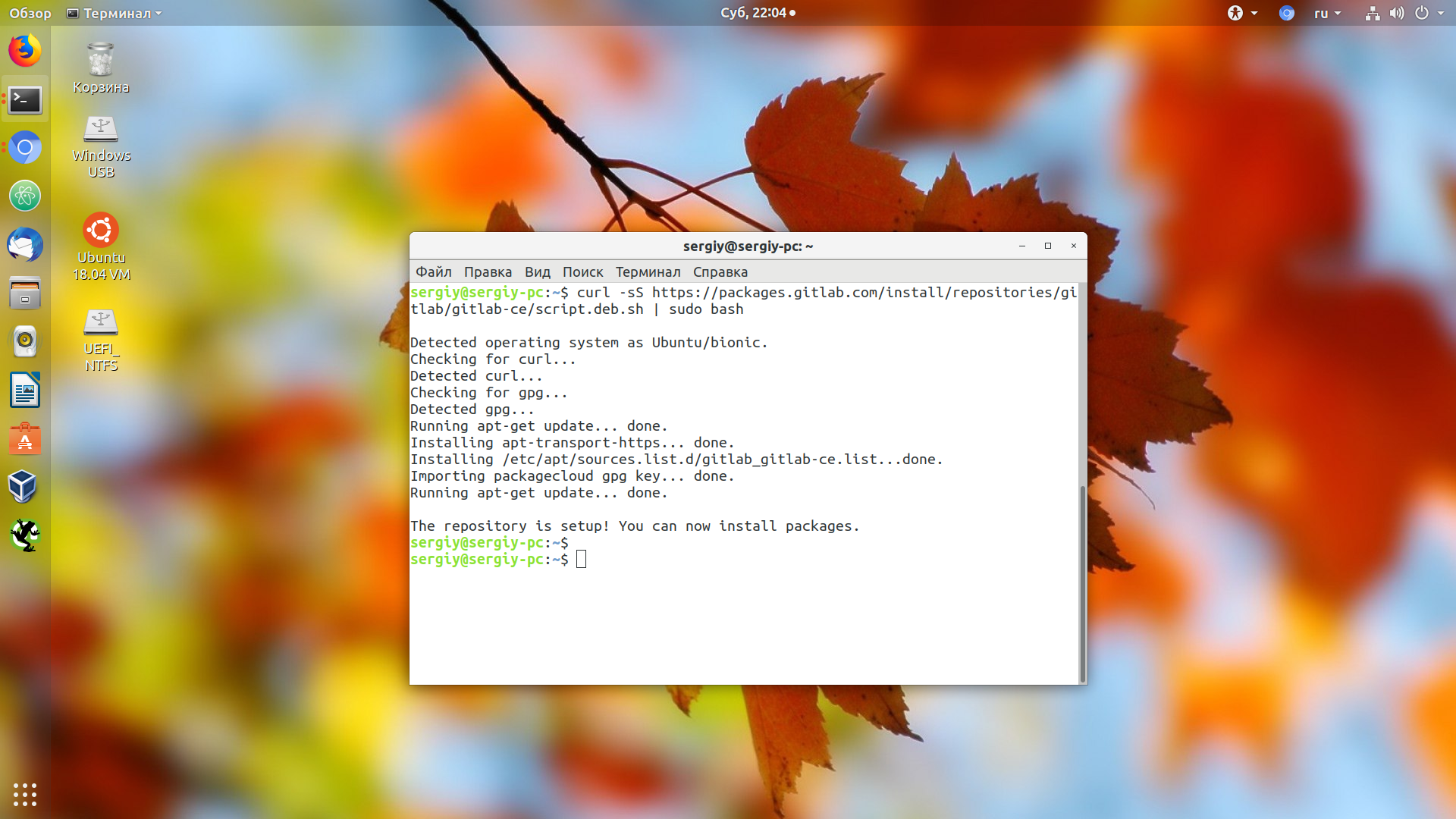Screen dimensions: 1456x819
Task: Open Thunderbird mail from the dock
Action: [25, 245]
